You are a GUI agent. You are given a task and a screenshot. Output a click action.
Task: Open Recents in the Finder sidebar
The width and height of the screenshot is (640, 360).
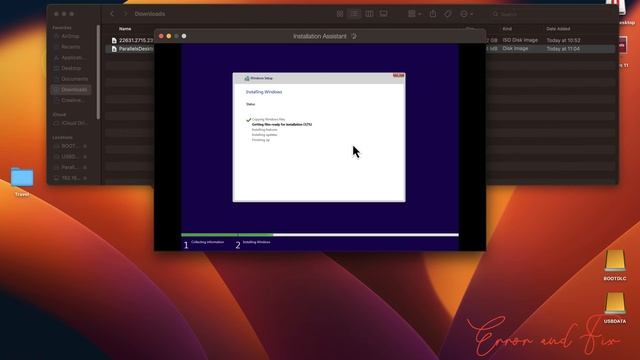pos(71,47)
